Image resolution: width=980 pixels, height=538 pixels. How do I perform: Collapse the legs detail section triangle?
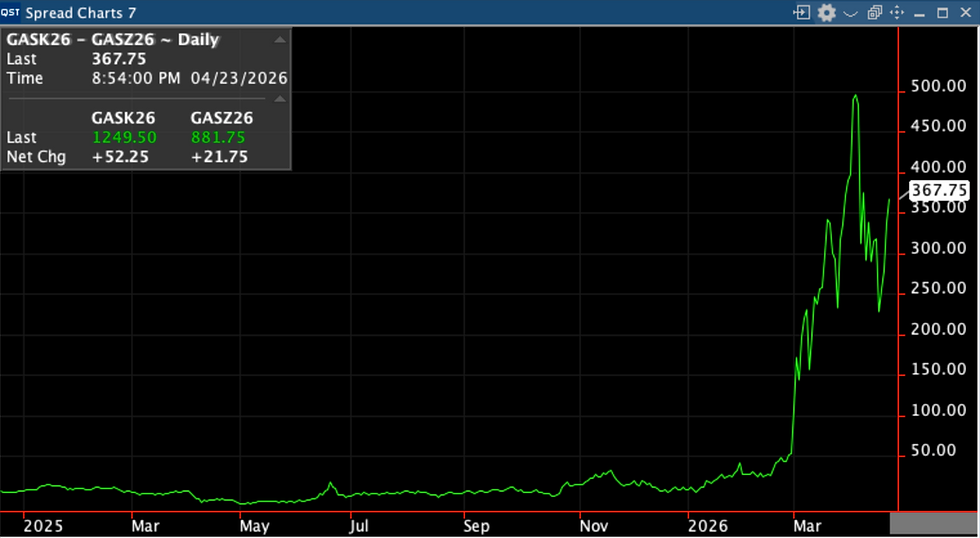pos(280,99)
